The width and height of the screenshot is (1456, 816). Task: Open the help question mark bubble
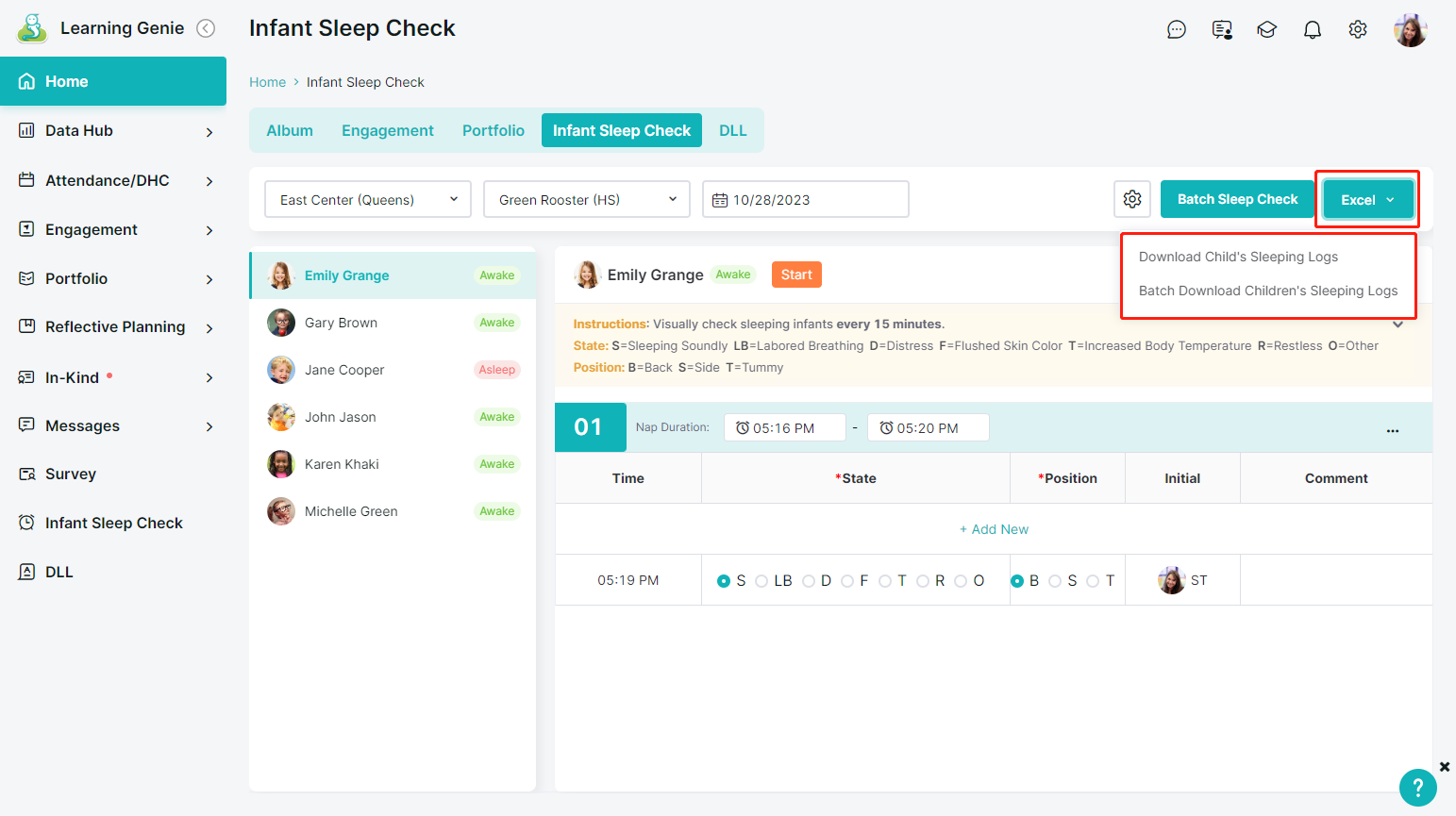[1417, 787]
